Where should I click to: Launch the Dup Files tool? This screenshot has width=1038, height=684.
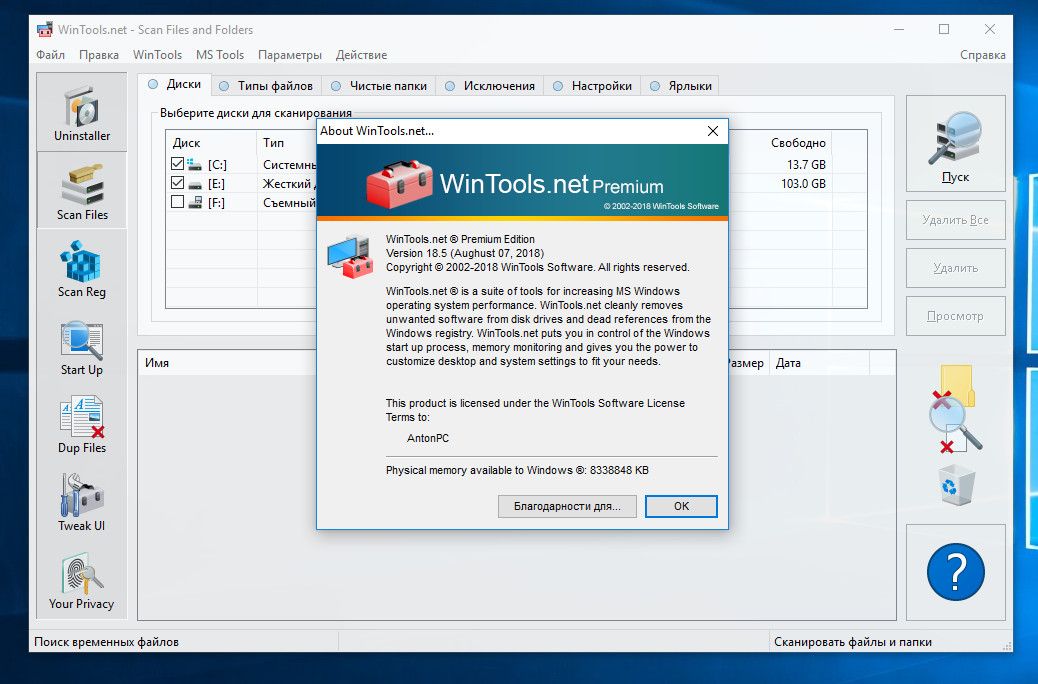click(82, 425)
